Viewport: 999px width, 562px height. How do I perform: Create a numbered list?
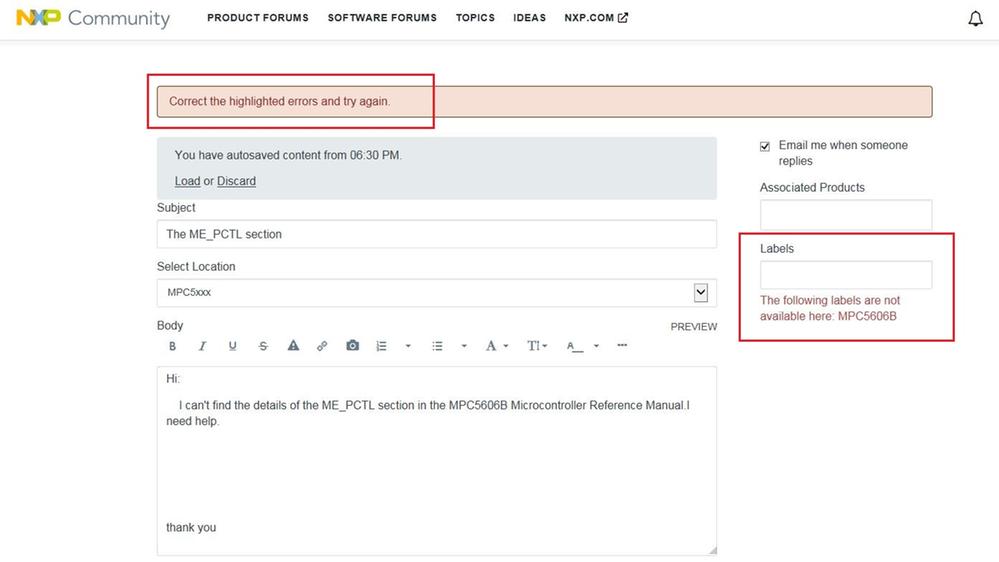click(381, 346)
